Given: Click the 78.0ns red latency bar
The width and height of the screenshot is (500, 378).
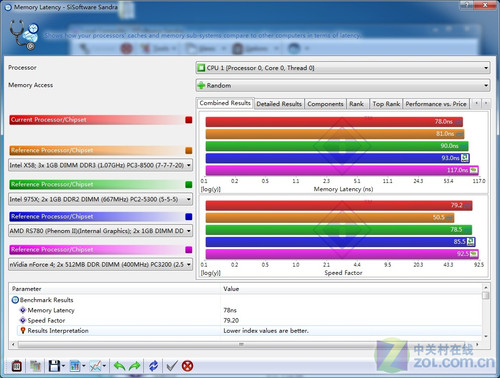Looking at the screenshot, I should 334,122.
